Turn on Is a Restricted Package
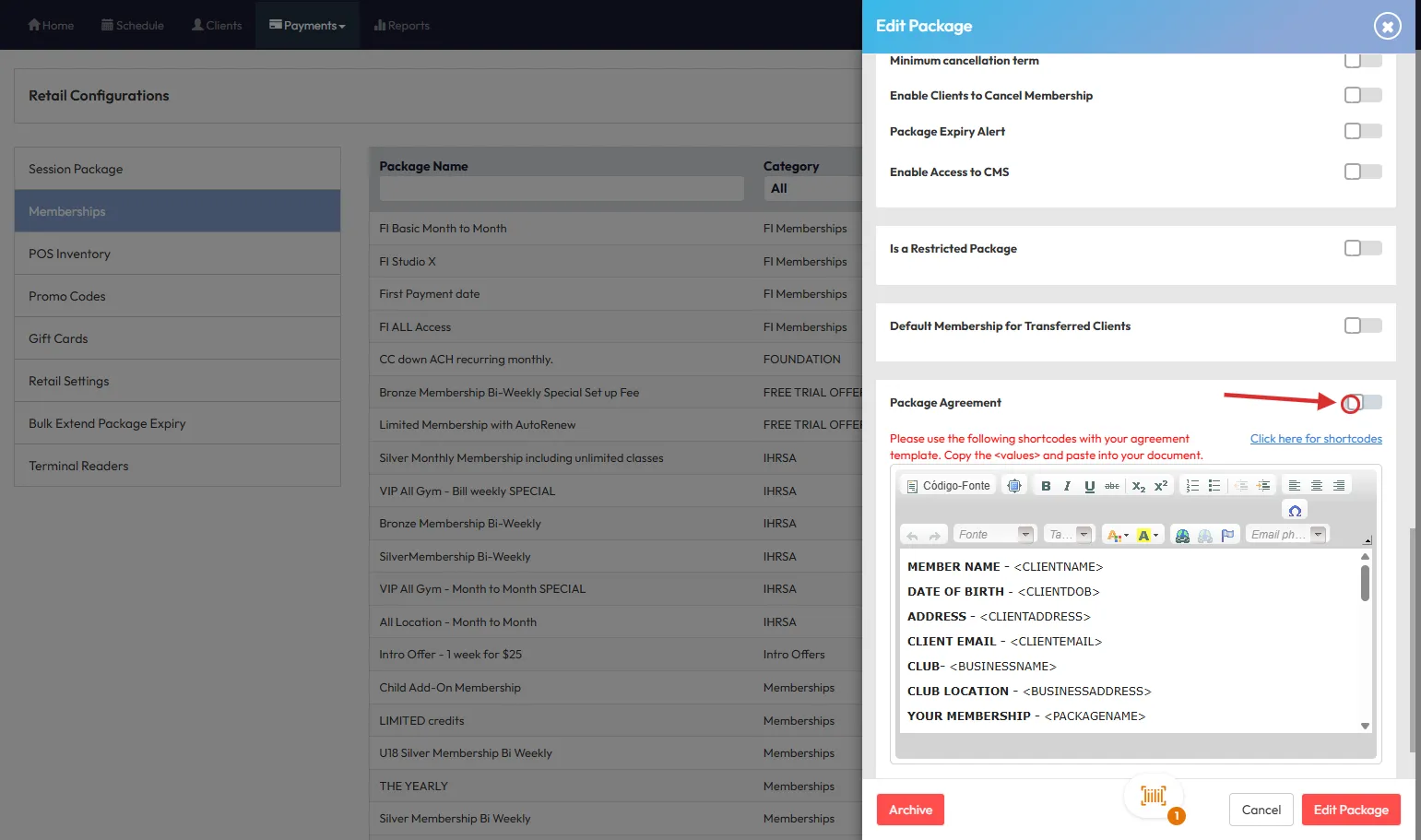 [x=1363, y=248]
